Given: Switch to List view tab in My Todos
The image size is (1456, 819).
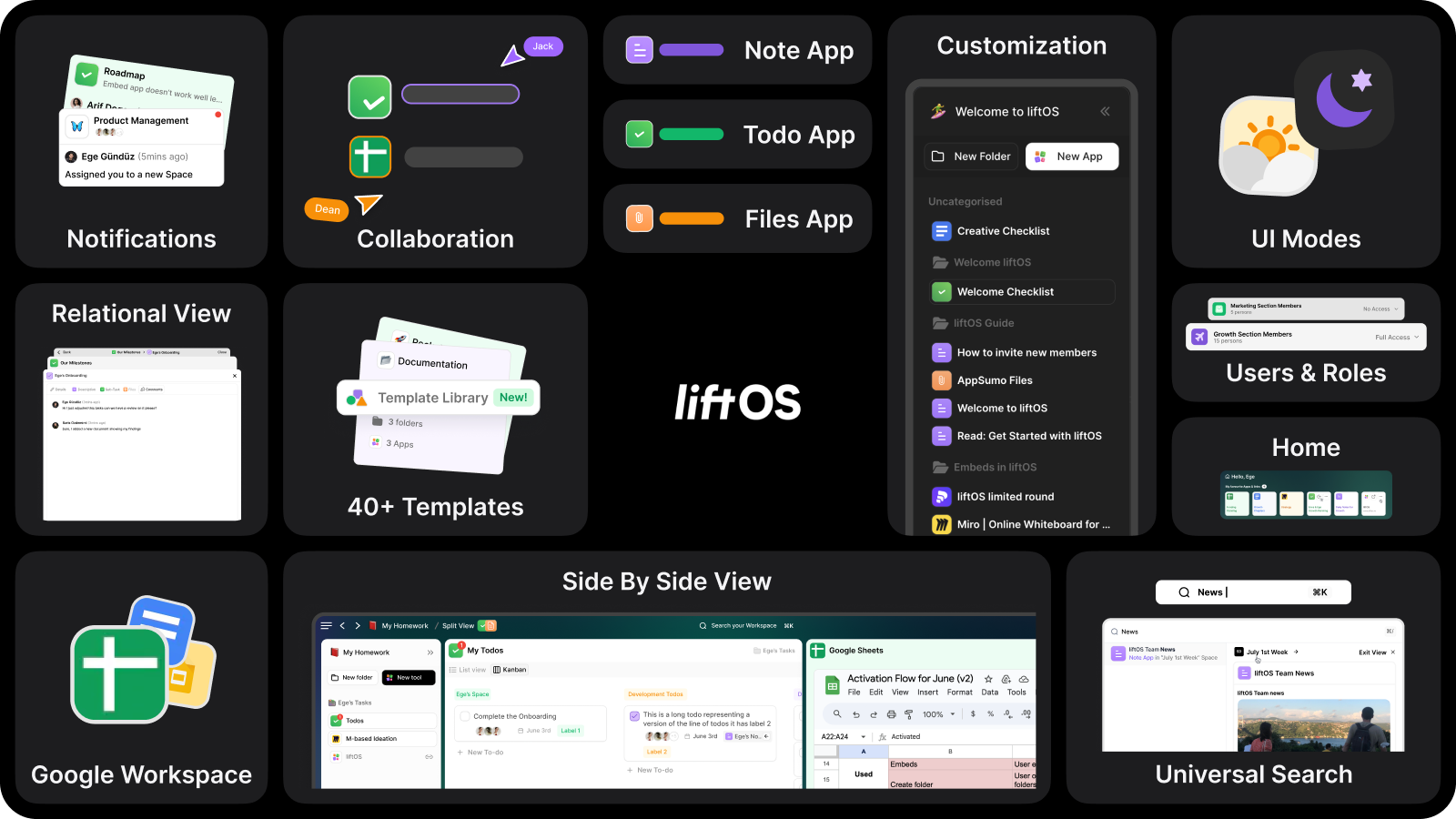Looking at the screenshot, I should pos(468,670).
